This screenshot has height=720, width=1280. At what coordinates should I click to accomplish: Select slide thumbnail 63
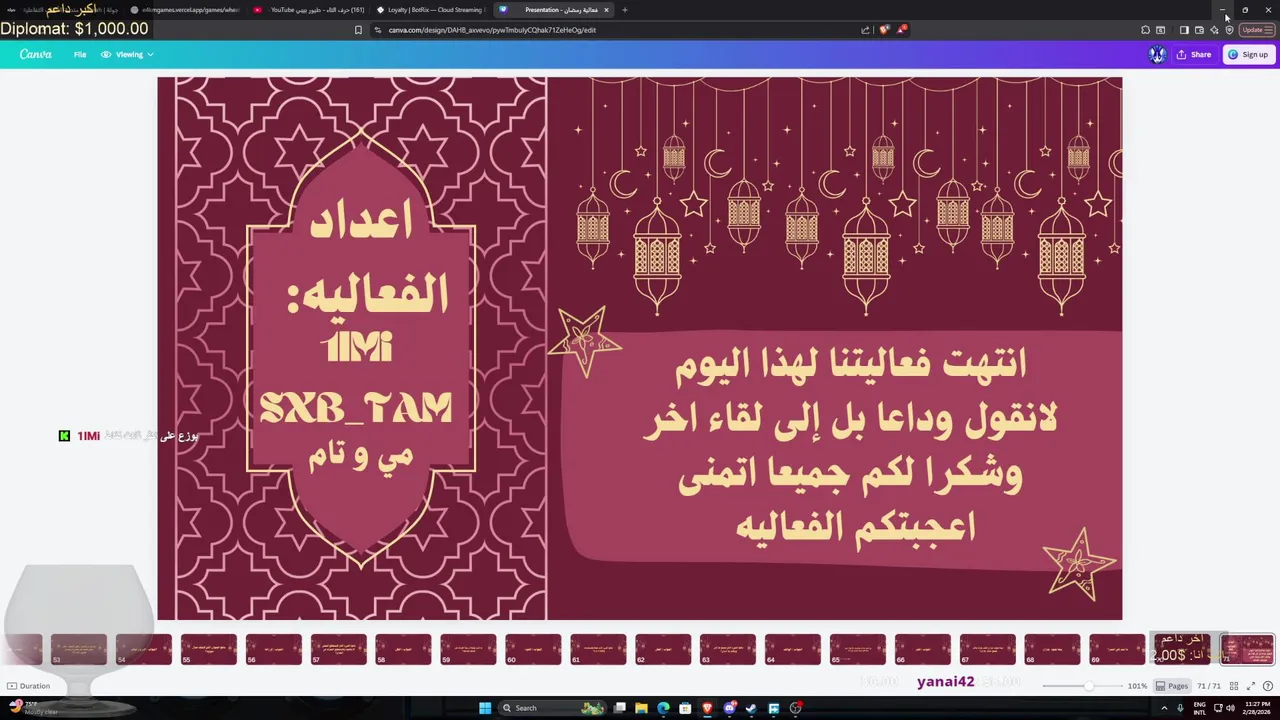(728, 649)
